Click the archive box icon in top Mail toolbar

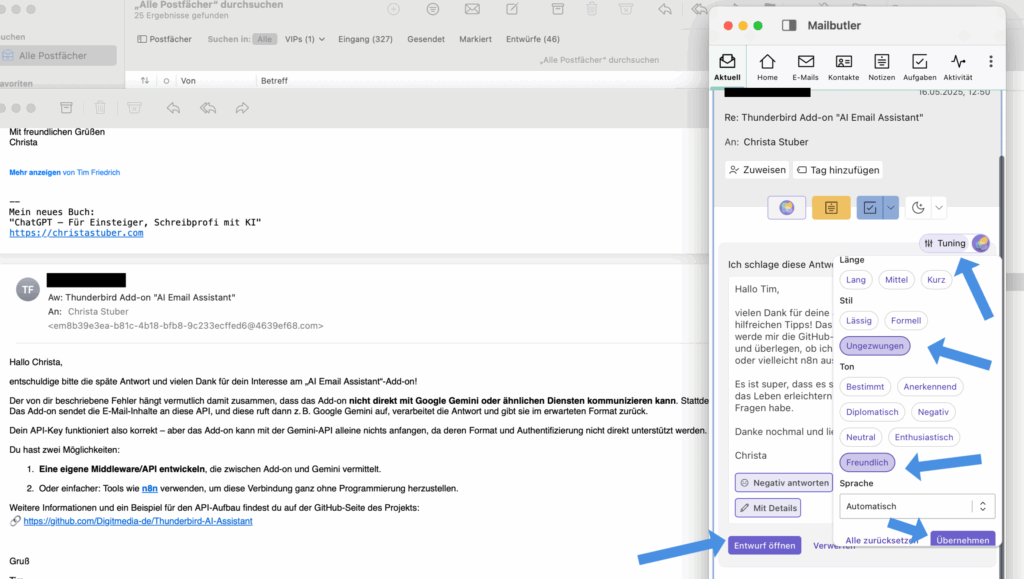pos(558,9)
